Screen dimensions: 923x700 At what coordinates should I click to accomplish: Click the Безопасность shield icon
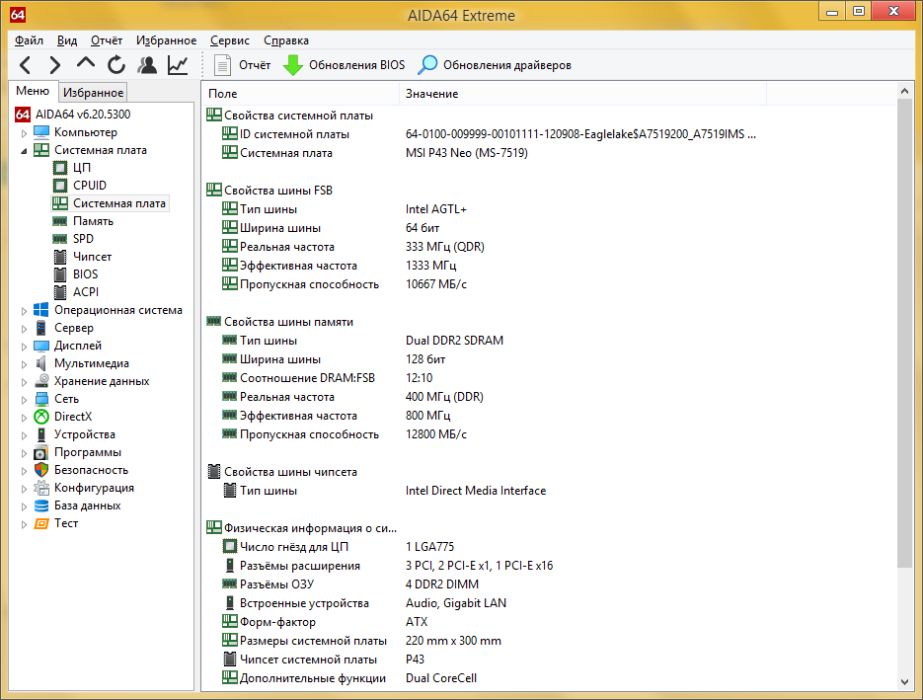(41, 470)
